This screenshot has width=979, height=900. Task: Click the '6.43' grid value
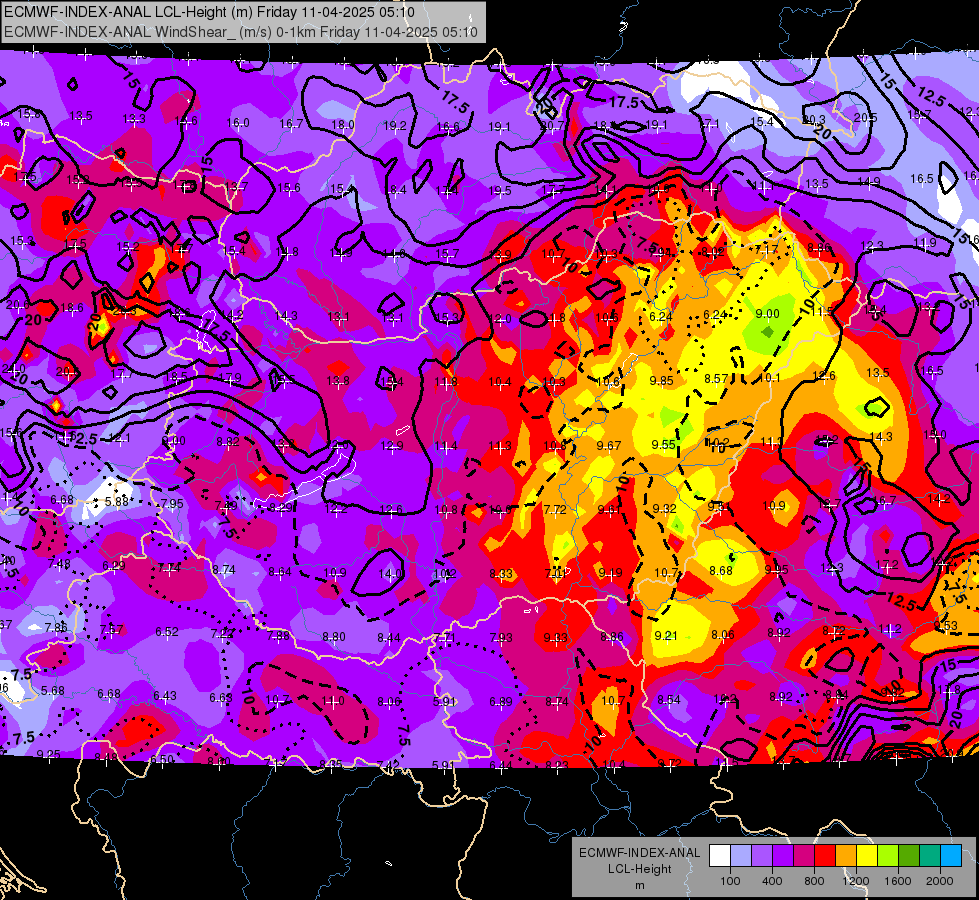tap(165, 696)
